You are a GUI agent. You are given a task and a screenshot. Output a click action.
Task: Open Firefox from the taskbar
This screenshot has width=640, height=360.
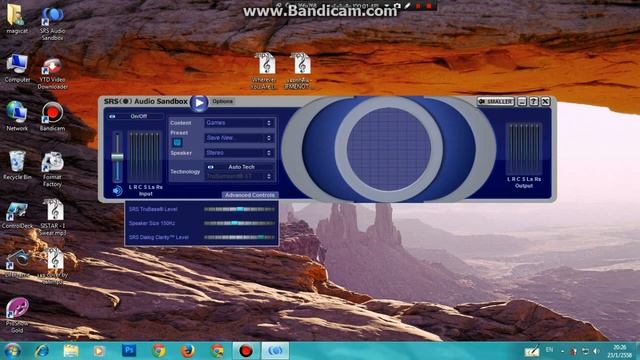(x=187, y=351)
